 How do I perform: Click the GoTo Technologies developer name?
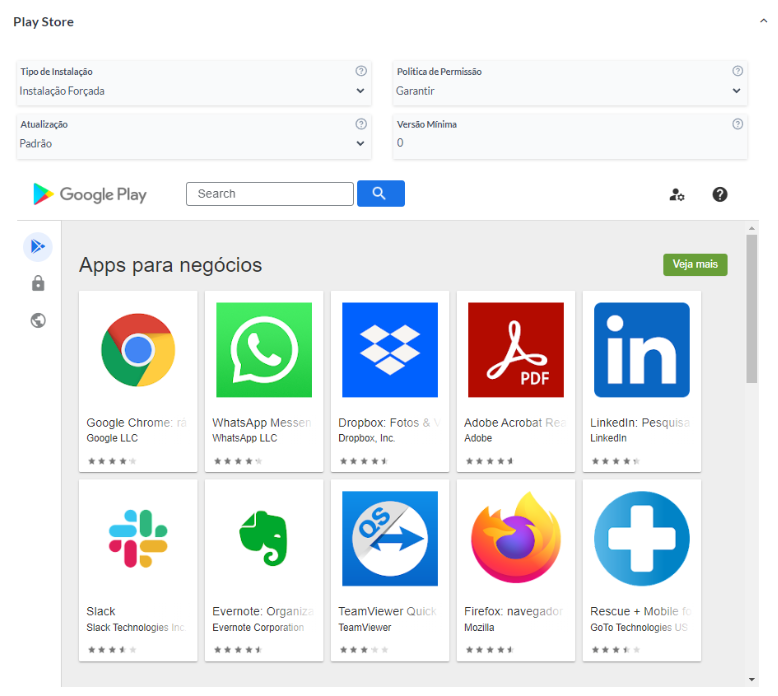click(639, 628)
